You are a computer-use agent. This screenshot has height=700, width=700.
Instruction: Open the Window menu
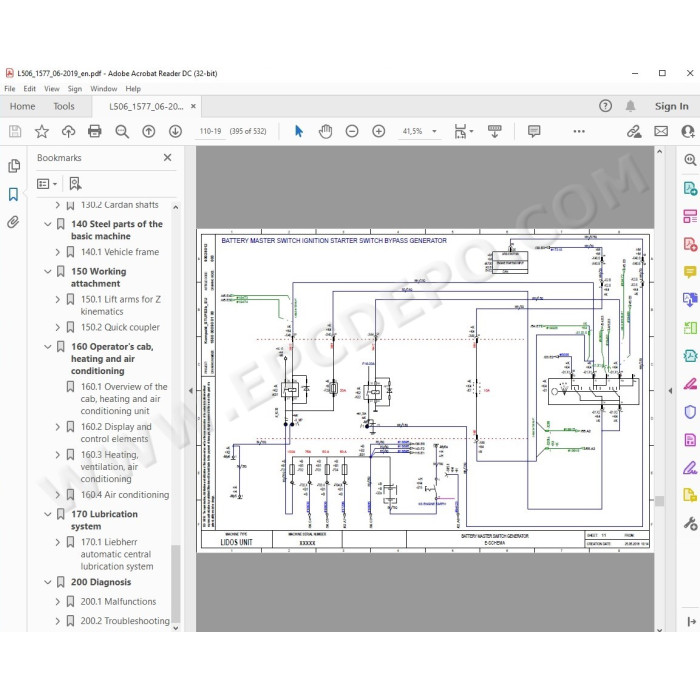click(x=104, y=89)
